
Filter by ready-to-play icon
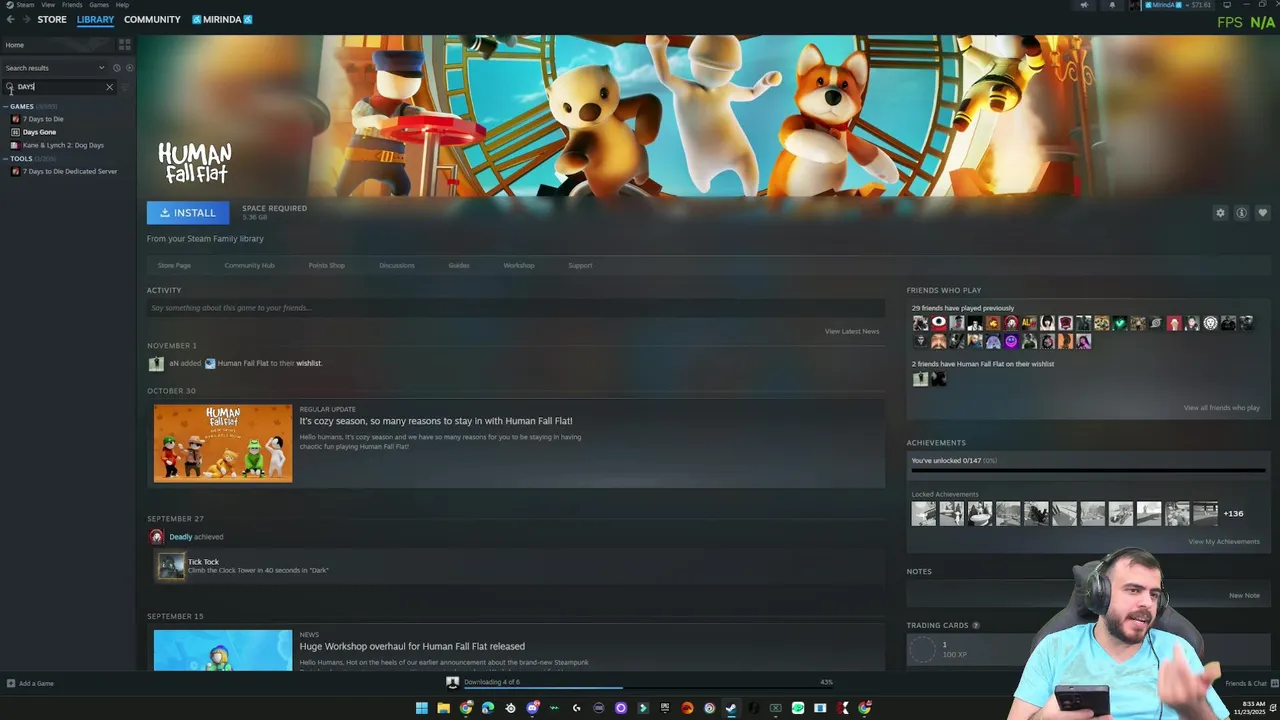pos(129,68)
